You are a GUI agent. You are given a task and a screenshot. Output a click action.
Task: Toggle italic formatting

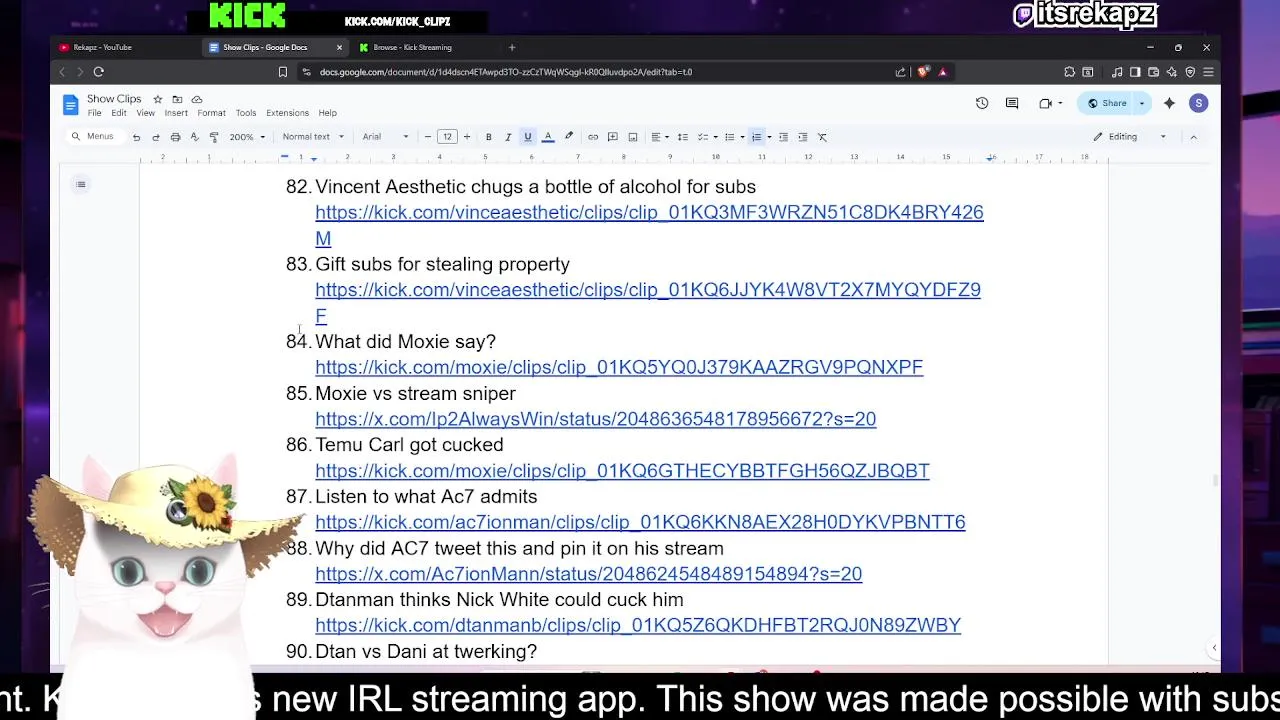[508, 137]
